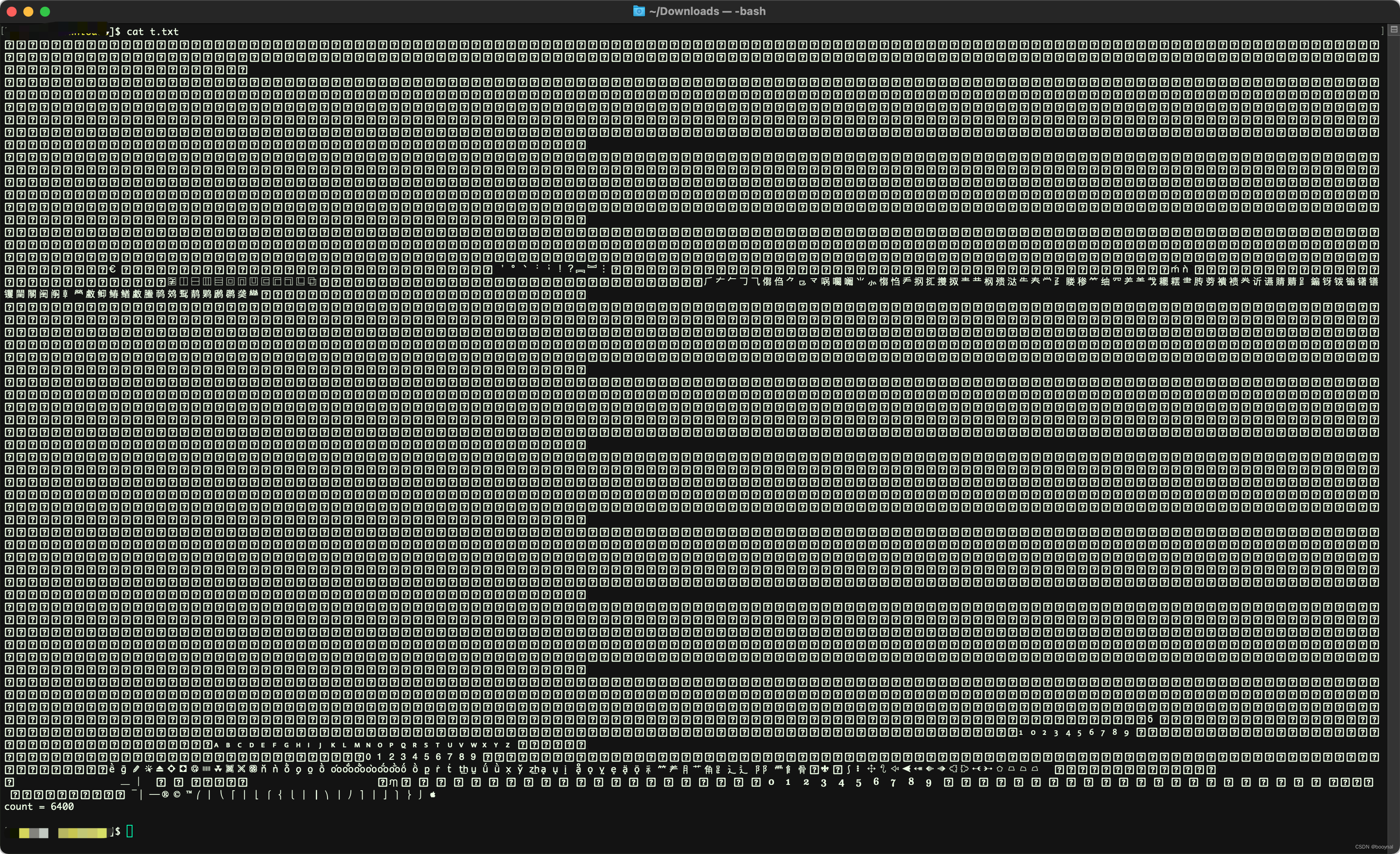Click the letter A in alphabet row
1400x854 pixels.
[x=216, y=745]
